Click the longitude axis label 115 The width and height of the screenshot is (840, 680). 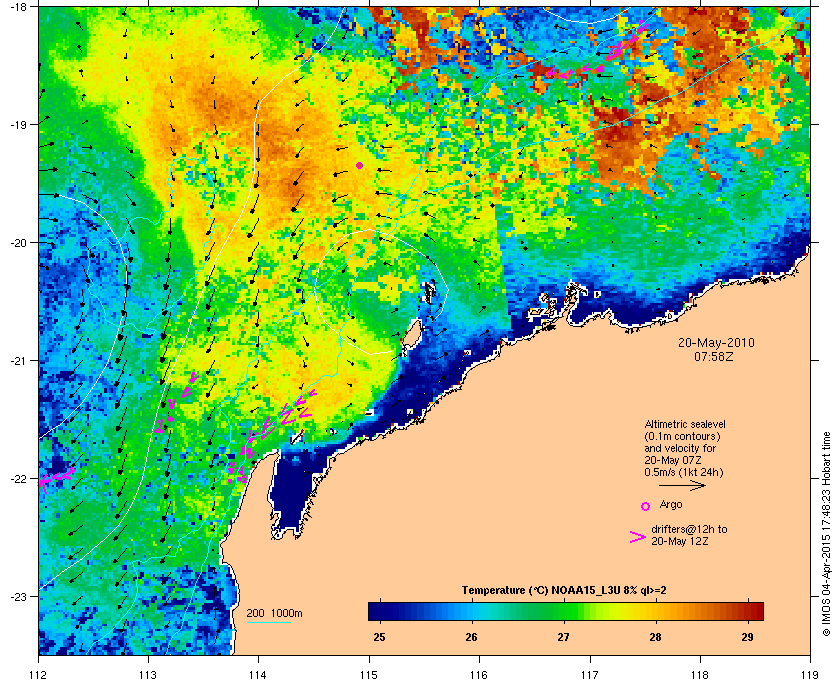tap(369, 674)
